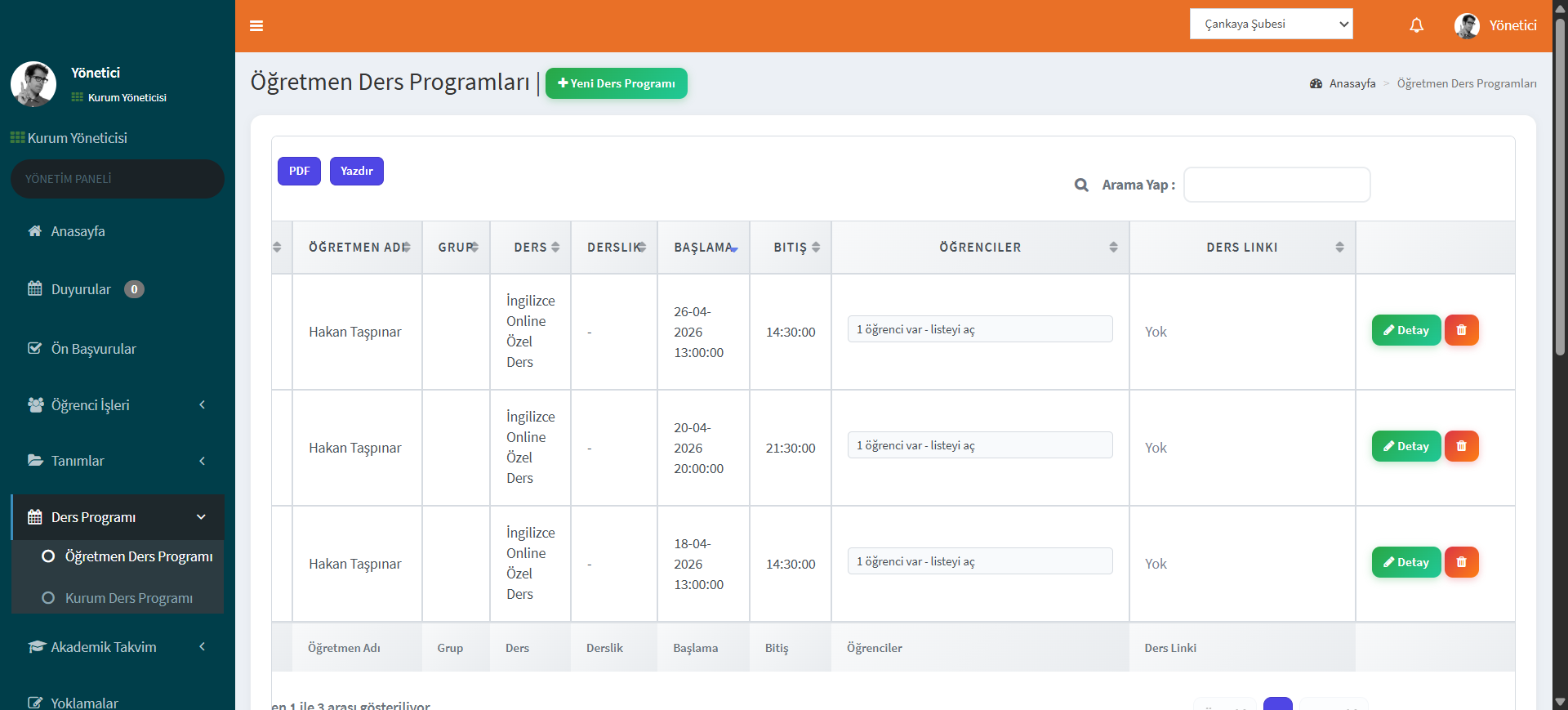Export the table with PDF button

tap(299, 171)
